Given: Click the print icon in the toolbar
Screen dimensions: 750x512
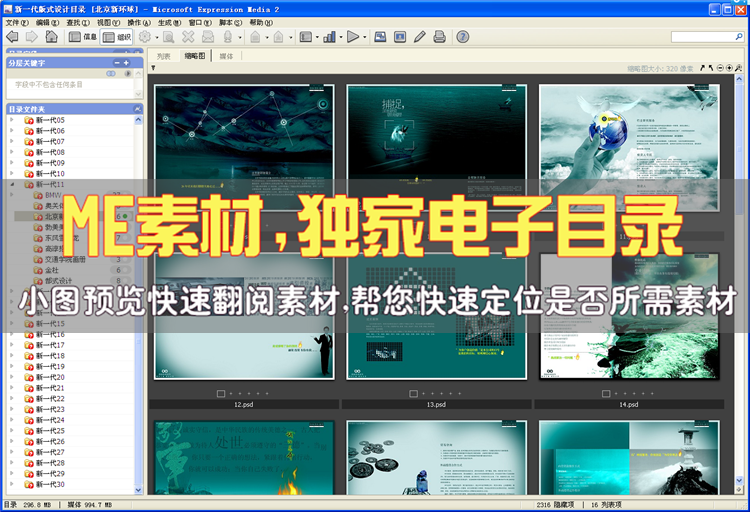Looking at the screenshot, I should click(439, 37).
